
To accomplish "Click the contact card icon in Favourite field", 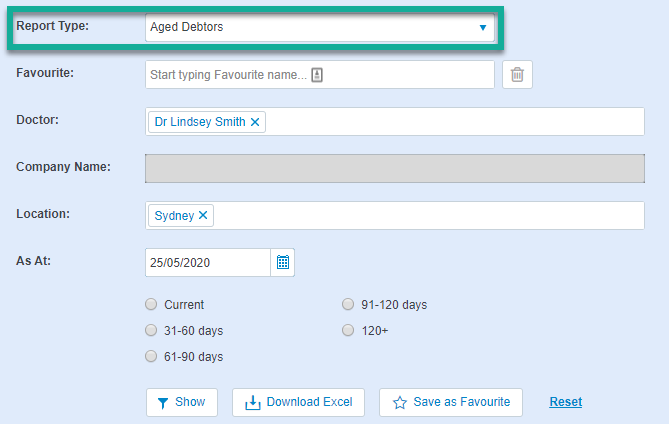I will [x=317, y=75].
